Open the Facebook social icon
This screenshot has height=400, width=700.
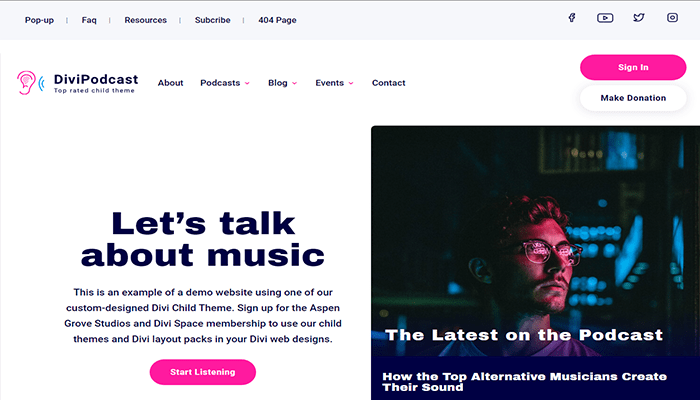click(571, 18)
